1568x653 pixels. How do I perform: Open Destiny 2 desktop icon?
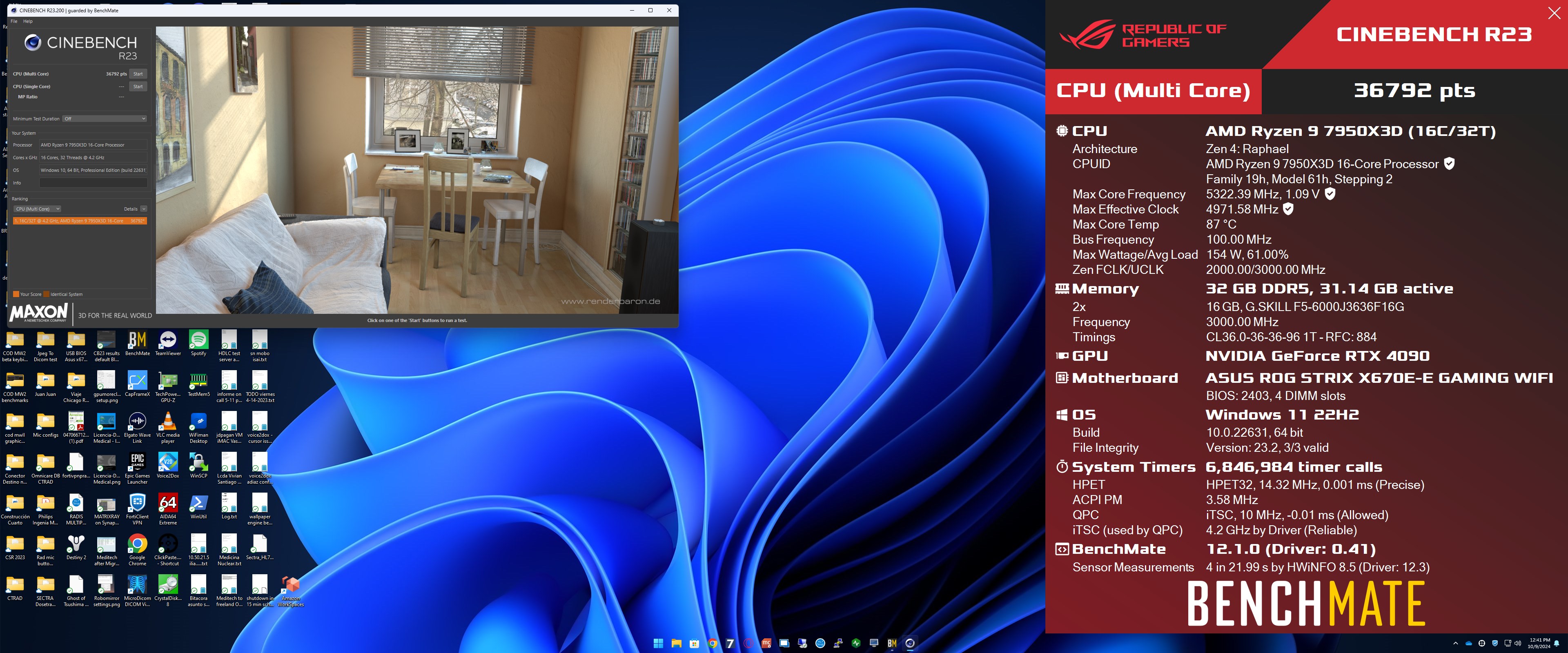(76, 548)
